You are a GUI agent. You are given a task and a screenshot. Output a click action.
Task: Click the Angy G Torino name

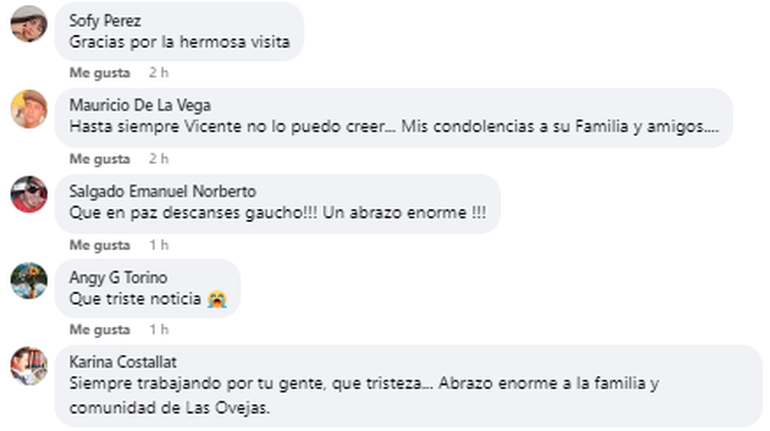click(x=118, y=277)
